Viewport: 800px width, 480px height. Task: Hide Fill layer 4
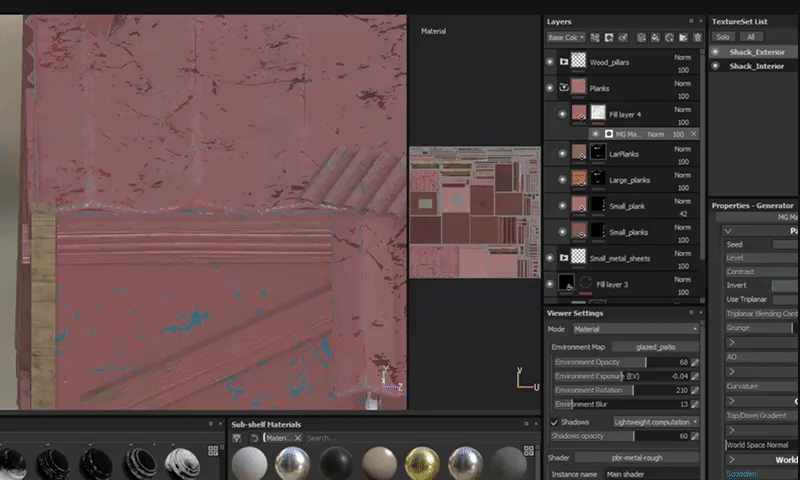point(562,114)
